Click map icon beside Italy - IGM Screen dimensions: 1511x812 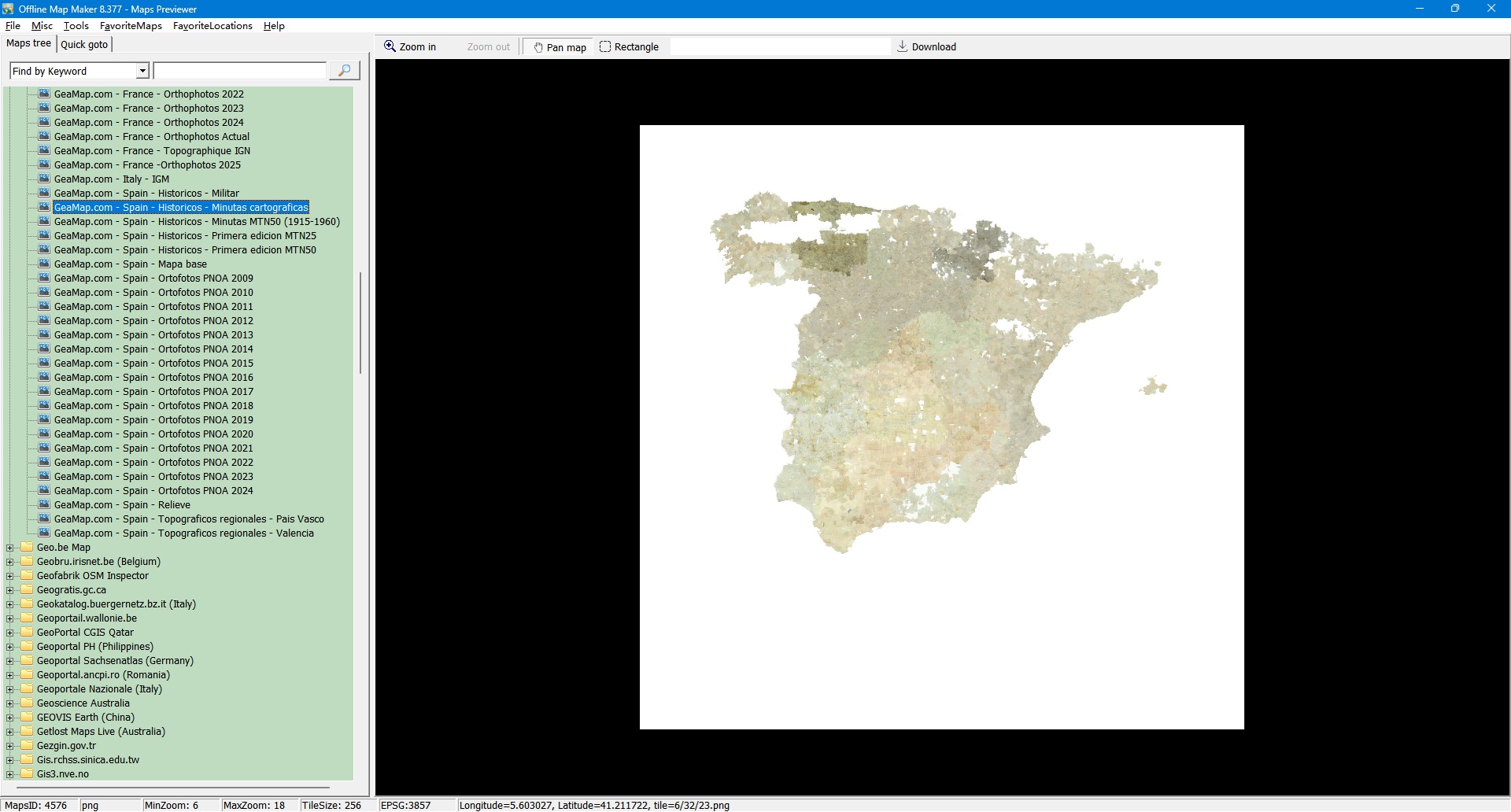44,179
